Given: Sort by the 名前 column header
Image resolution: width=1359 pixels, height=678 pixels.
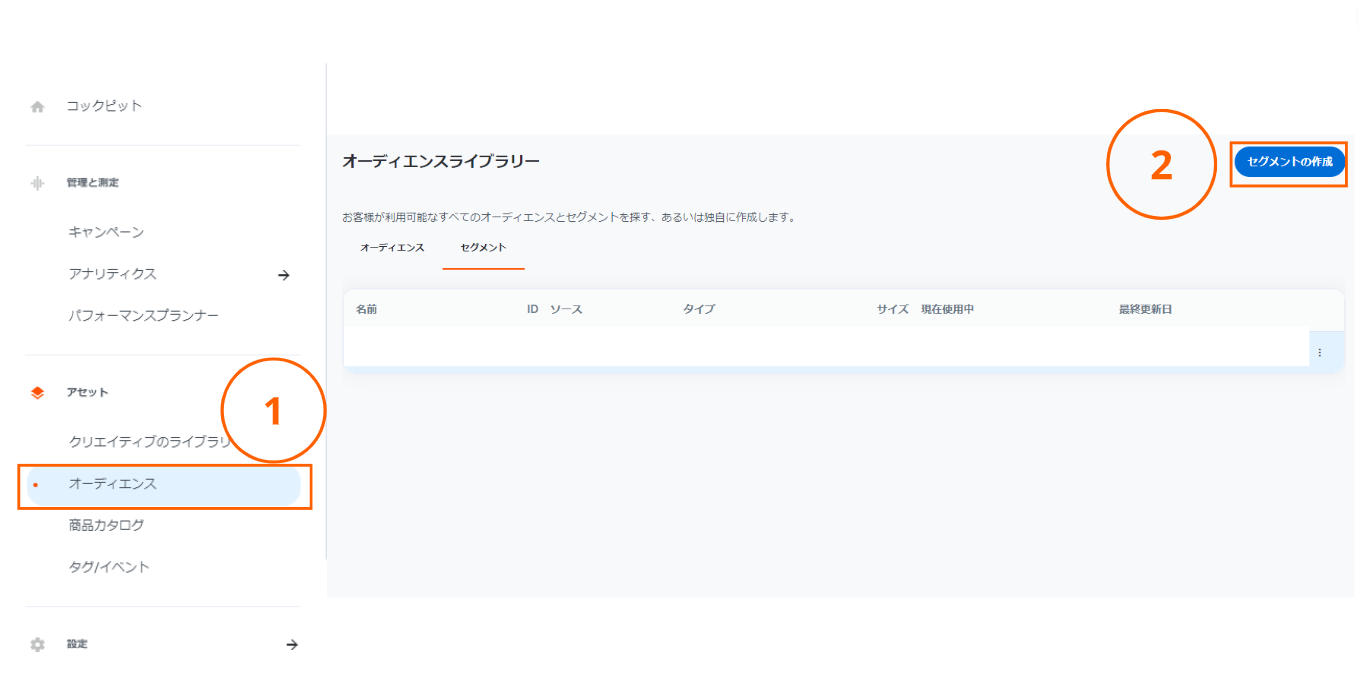Looking at the screenshot, I should pos(366,309).
